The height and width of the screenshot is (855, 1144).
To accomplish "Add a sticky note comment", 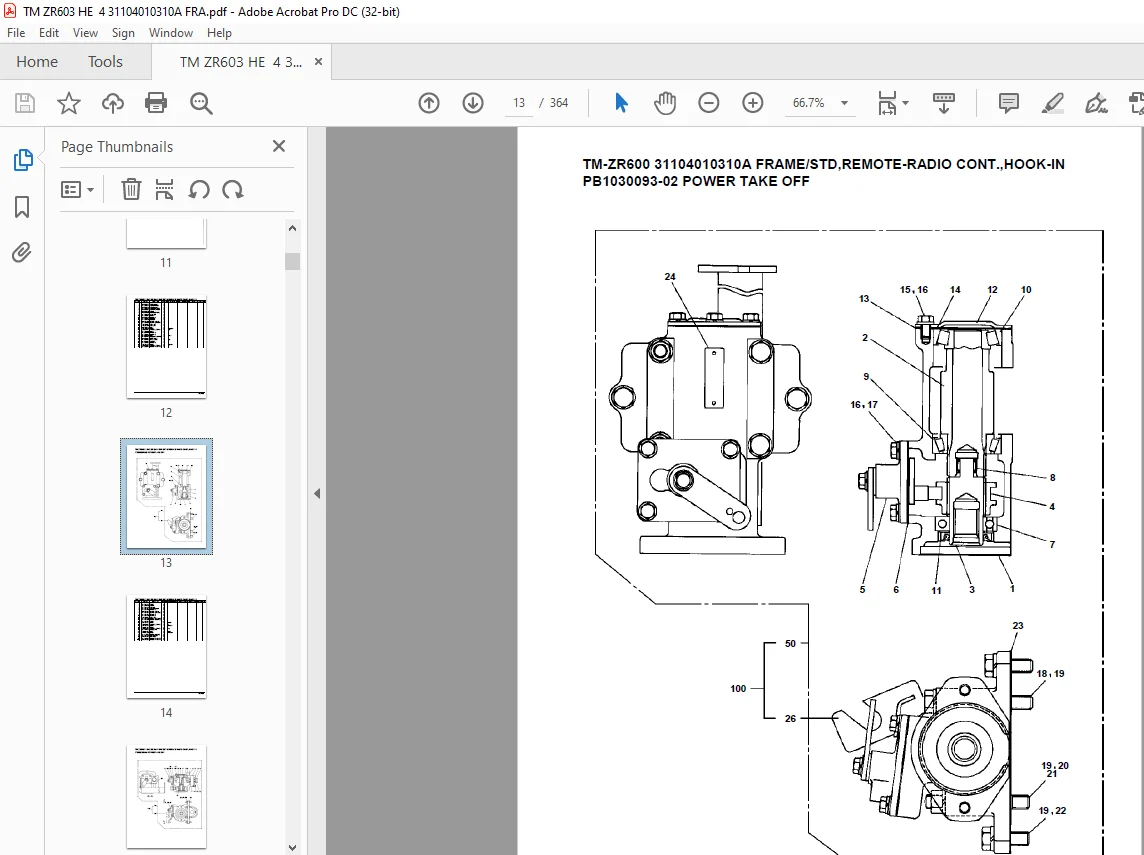I will click(1008, 103).
